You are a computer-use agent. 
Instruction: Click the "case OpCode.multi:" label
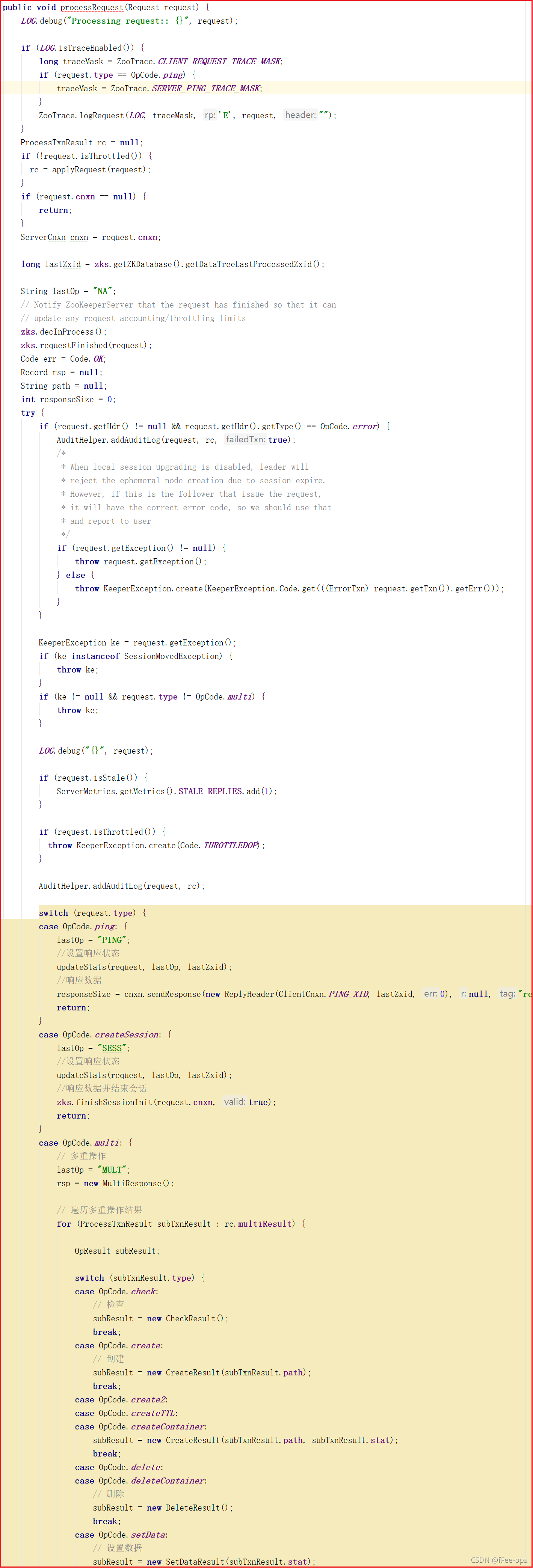[x=81, y=1143]
